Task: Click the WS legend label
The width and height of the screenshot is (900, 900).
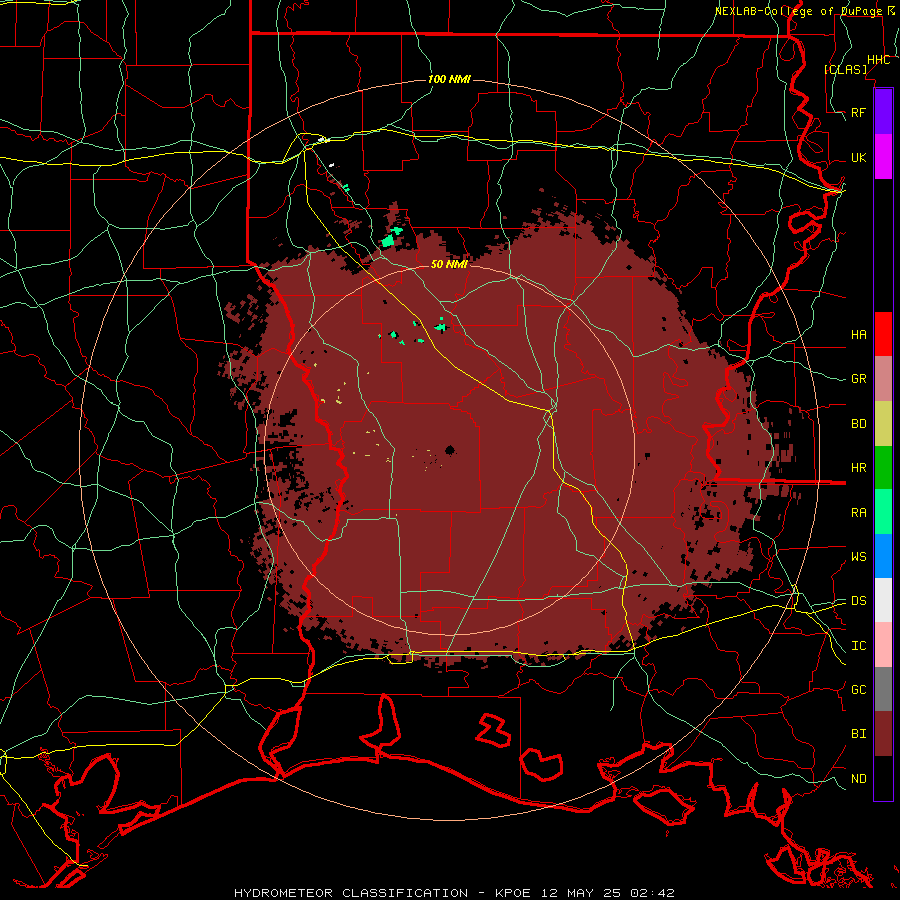Action: [x=858, y=556]
